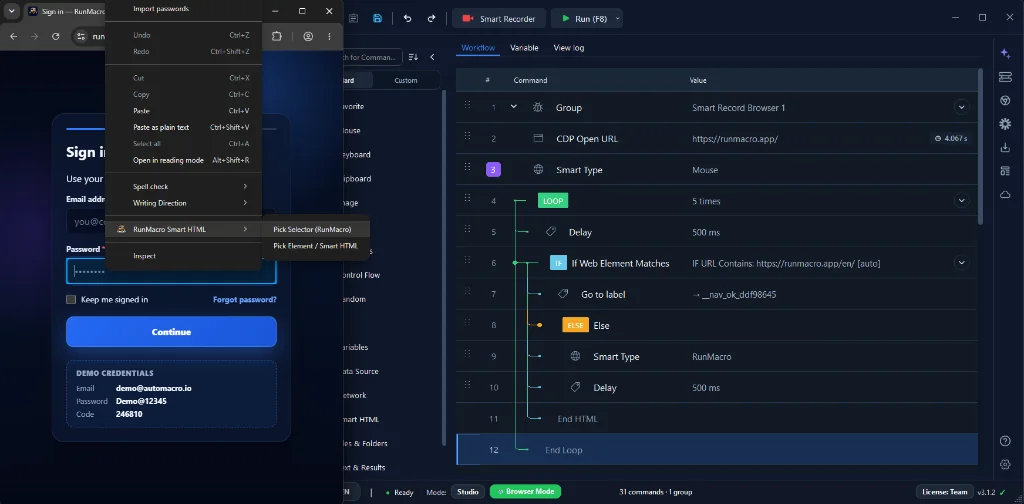Open Writing Direction submenu
Viewport: 1024px width, 504px height.
(x=184, y=203)
